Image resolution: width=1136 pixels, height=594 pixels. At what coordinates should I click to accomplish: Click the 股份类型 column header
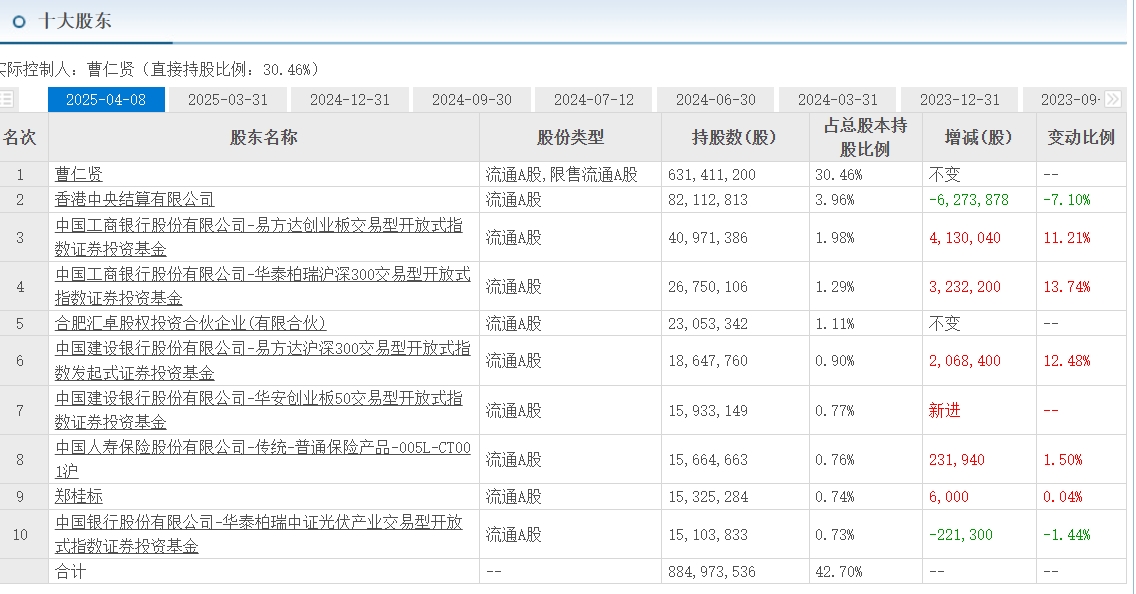point(570,137)
